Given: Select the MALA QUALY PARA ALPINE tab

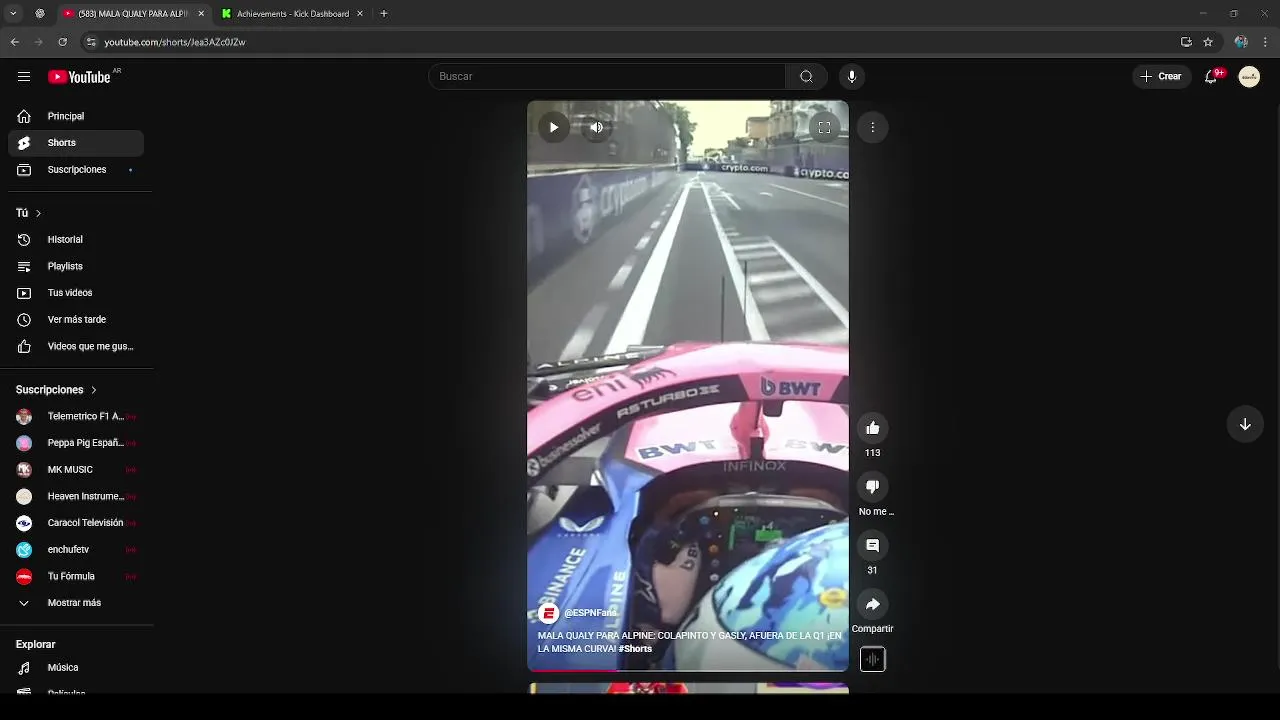Looking at the screenshot, I should (134, 14).
